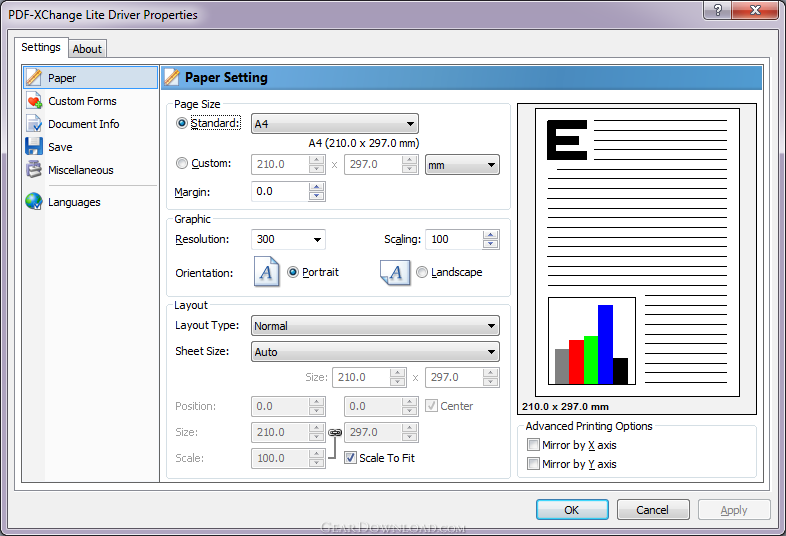
Task: Open Custom Forms via its heart icon
Action: 34,101
